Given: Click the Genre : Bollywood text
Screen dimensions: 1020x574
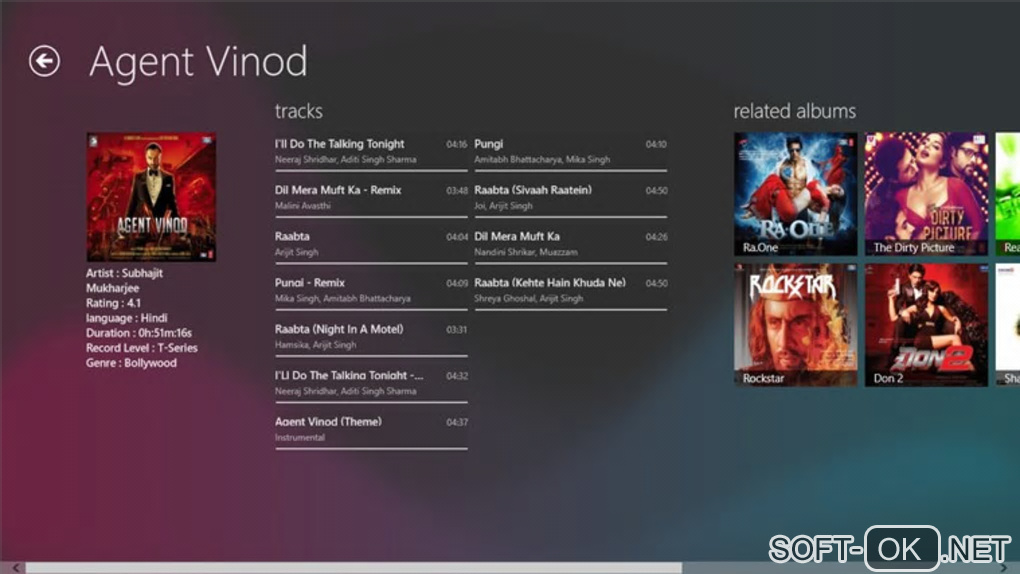Looking at the screenshot, I should (131, 363).
